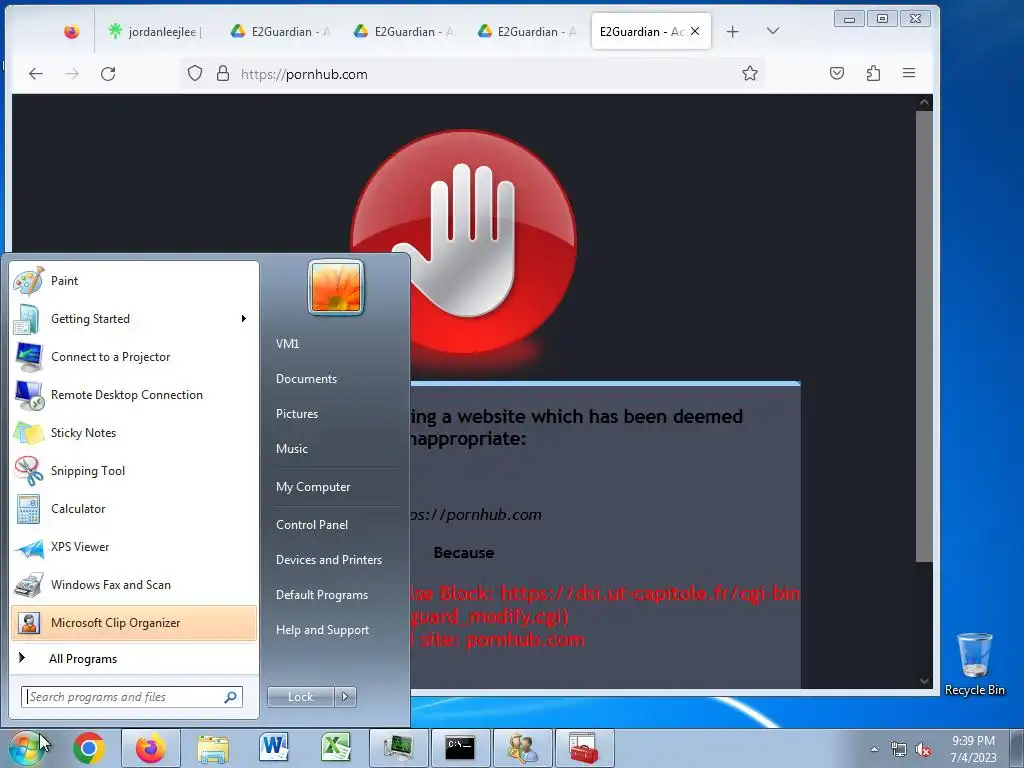Click the page vertical scrollbar
This screenshot has width=1024, height=768.
(923, 336)
